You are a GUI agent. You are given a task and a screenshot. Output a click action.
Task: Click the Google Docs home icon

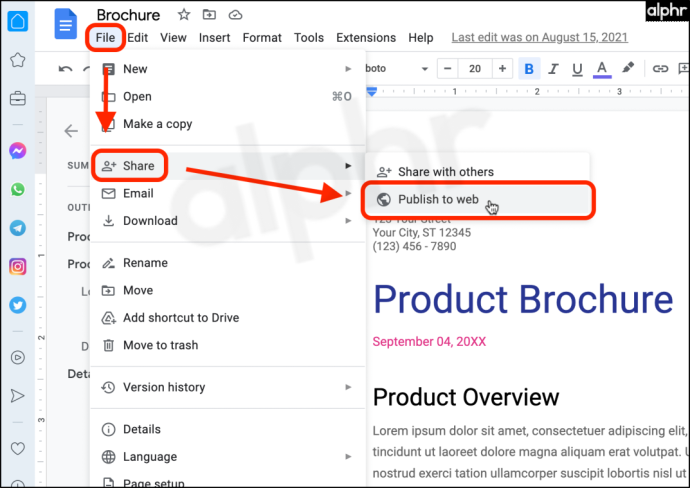pos(66,24)
